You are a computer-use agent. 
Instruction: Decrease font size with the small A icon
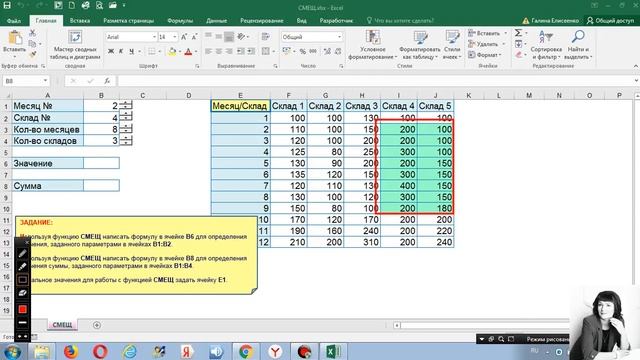[194, 37]
